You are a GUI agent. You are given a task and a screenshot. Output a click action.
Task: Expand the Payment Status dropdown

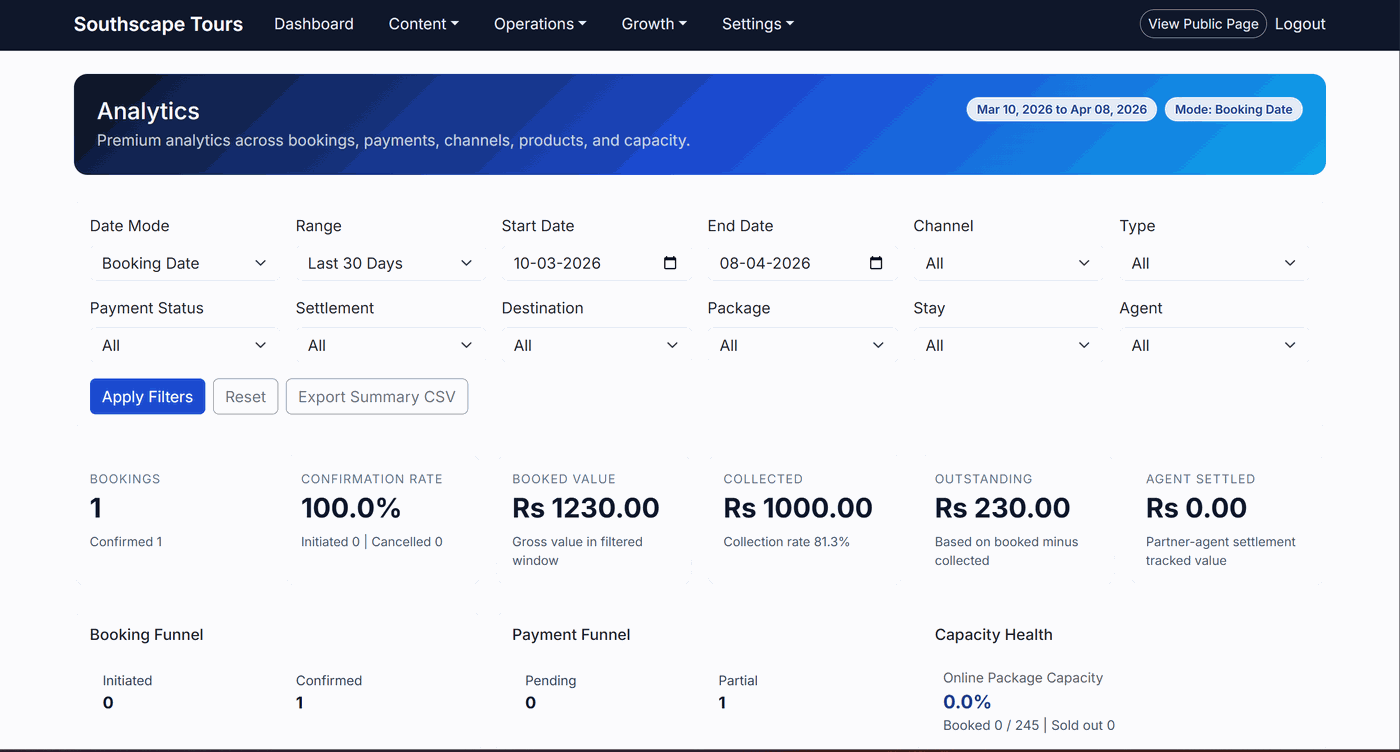[184, 345]
